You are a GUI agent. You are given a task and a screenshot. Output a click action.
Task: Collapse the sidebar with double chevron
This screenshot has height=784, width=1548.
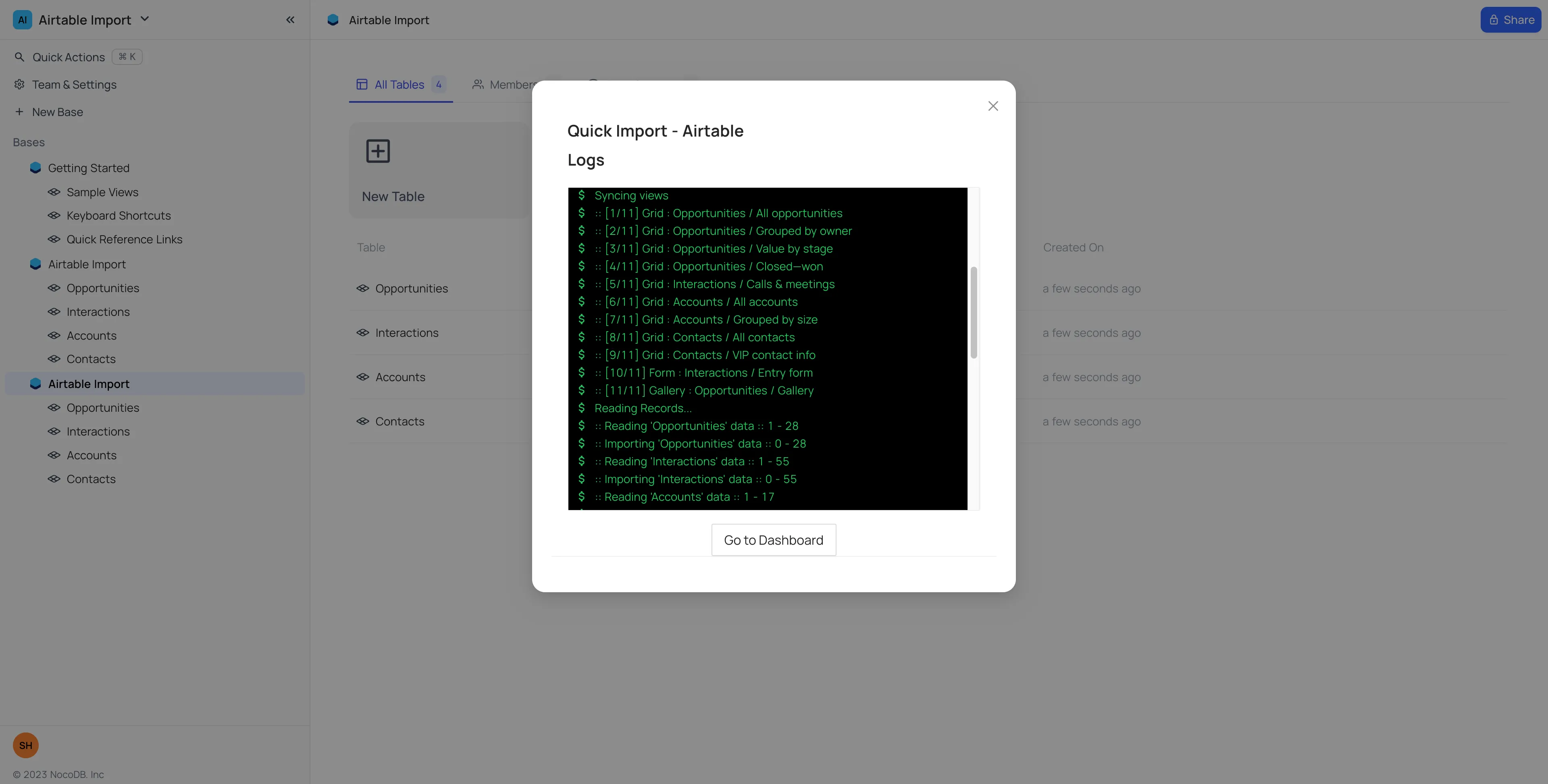point(290,19)
